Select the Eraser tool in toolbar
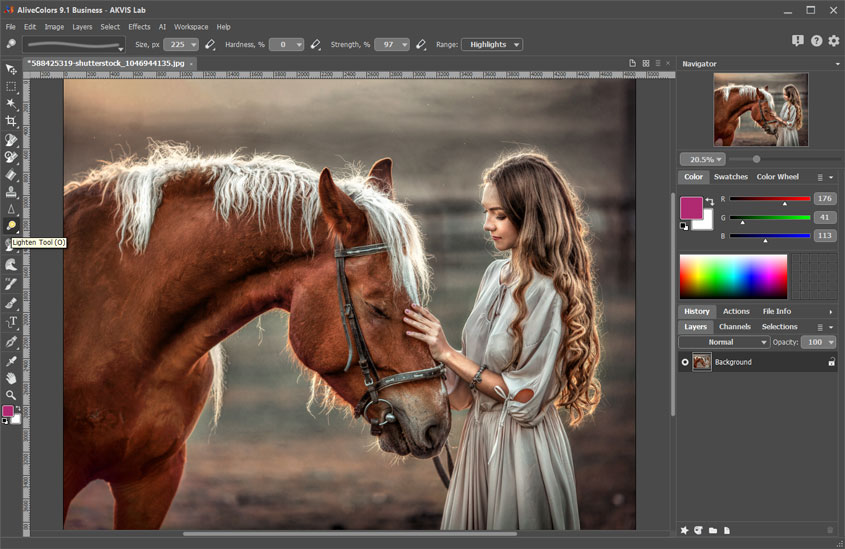Image resolution: width=845 pixels, height=549 pixels. point(11,175)
